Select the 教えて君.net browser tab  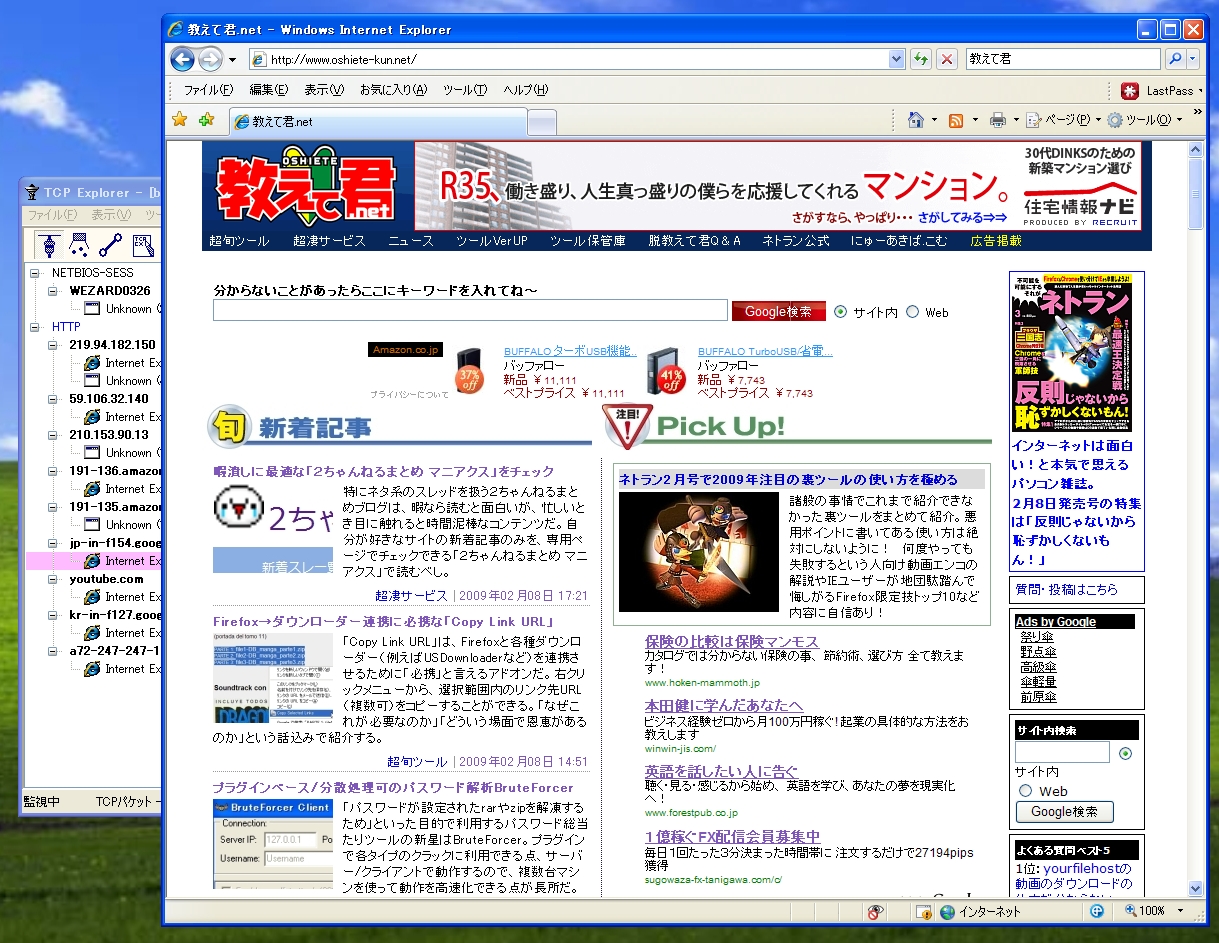point(378,121)
